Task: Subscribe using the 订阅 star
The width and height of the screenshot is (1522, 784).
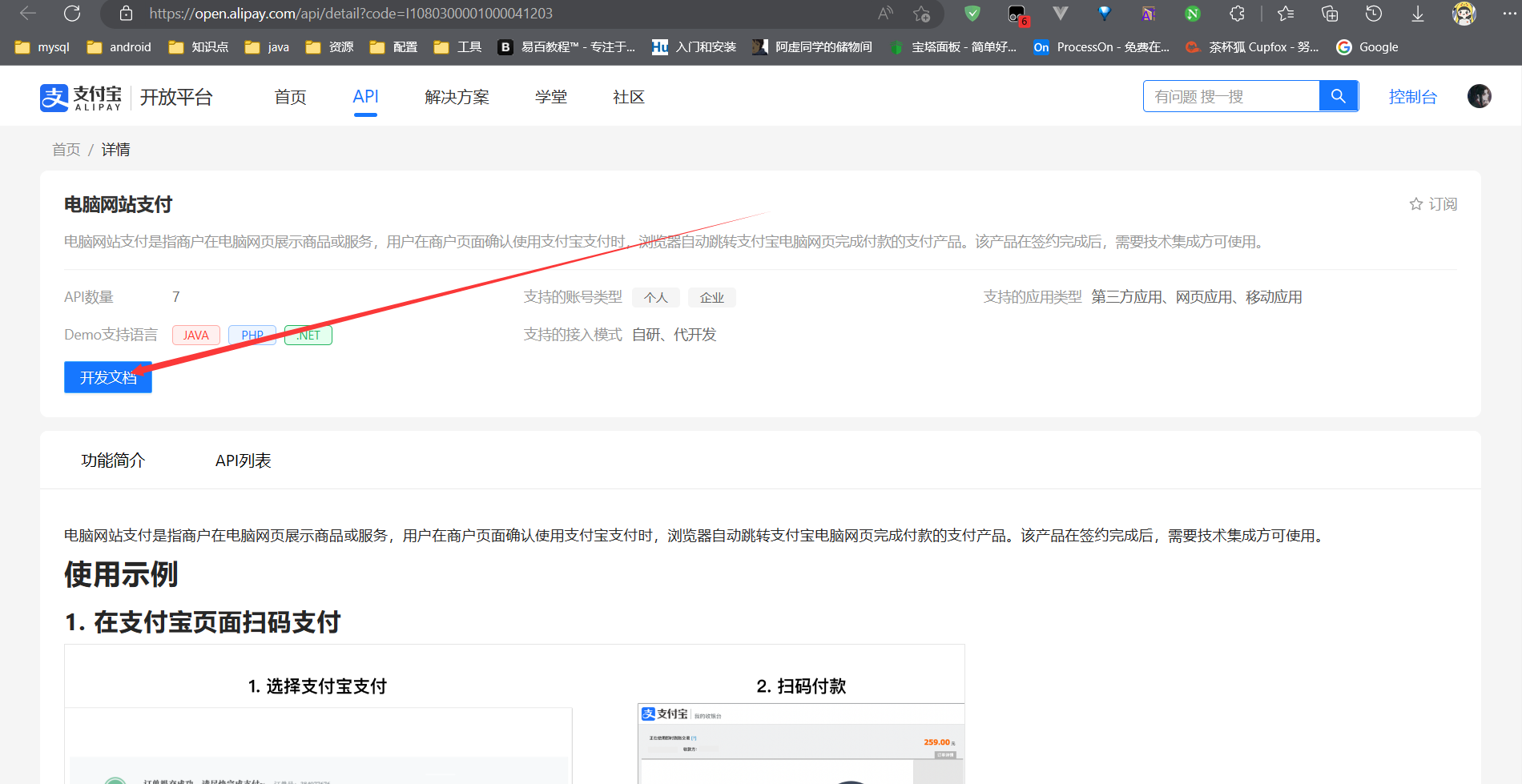Action: coord(1433,204)
